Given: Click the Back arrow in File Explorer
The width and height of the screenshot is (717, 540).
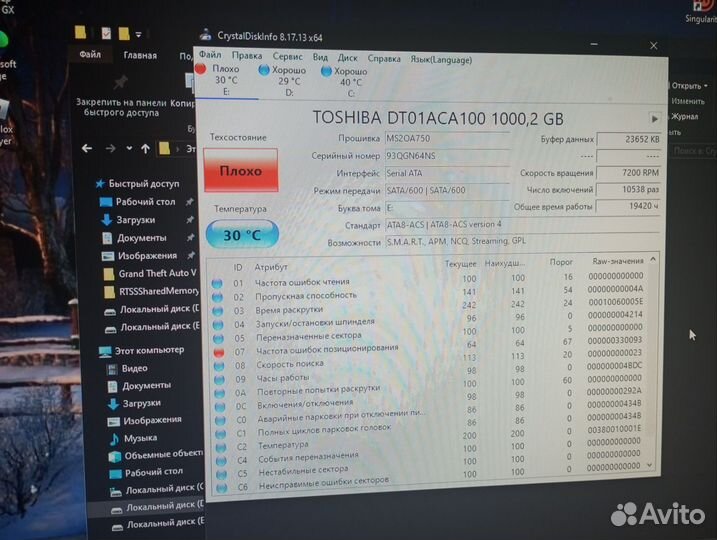Looking at the screenshot, I should (87, 148).
